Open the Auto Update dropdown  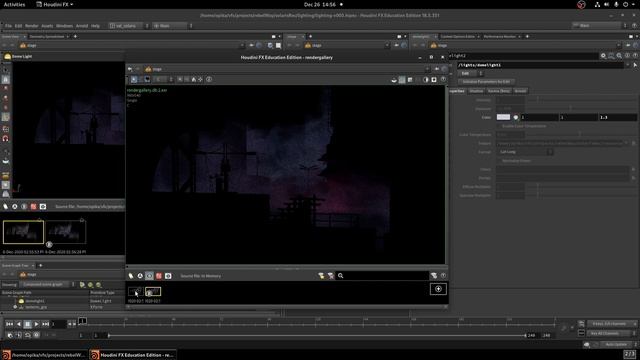click(618, 344)
